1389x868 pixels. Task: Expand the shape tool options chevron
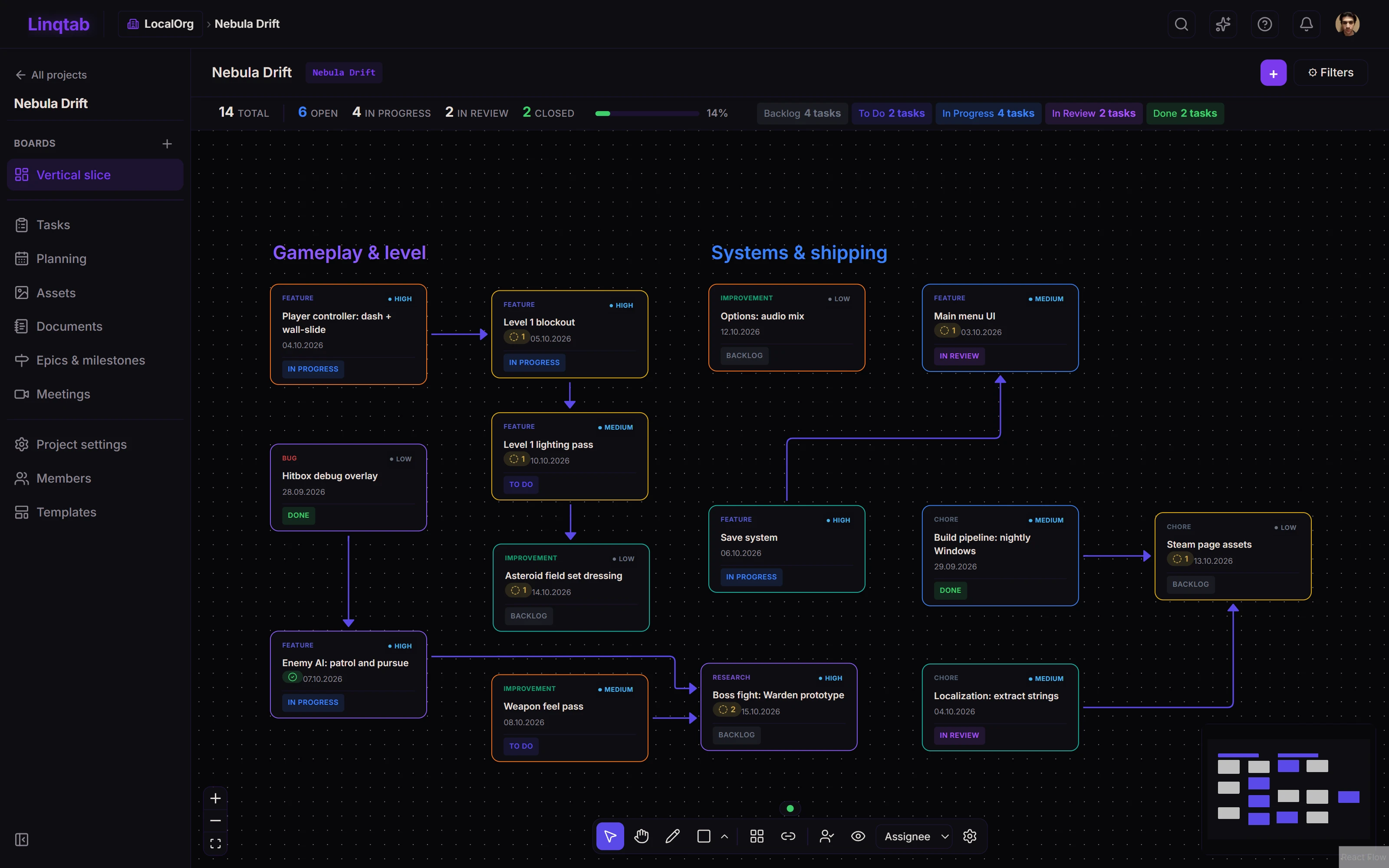click(x=724, y=836)
